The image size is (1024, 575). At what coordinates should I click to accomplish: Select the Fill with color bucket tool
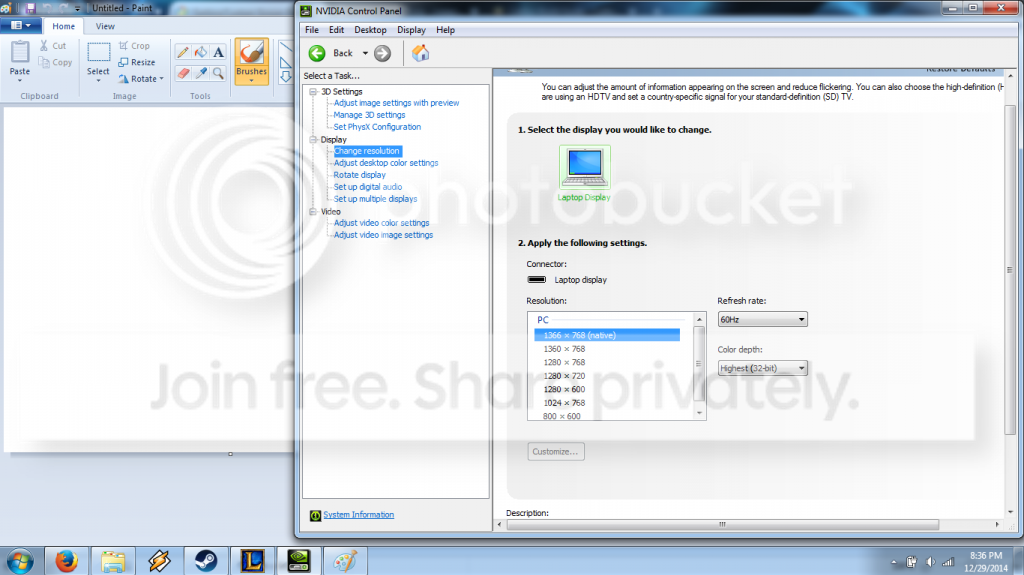tap(201, 52)
